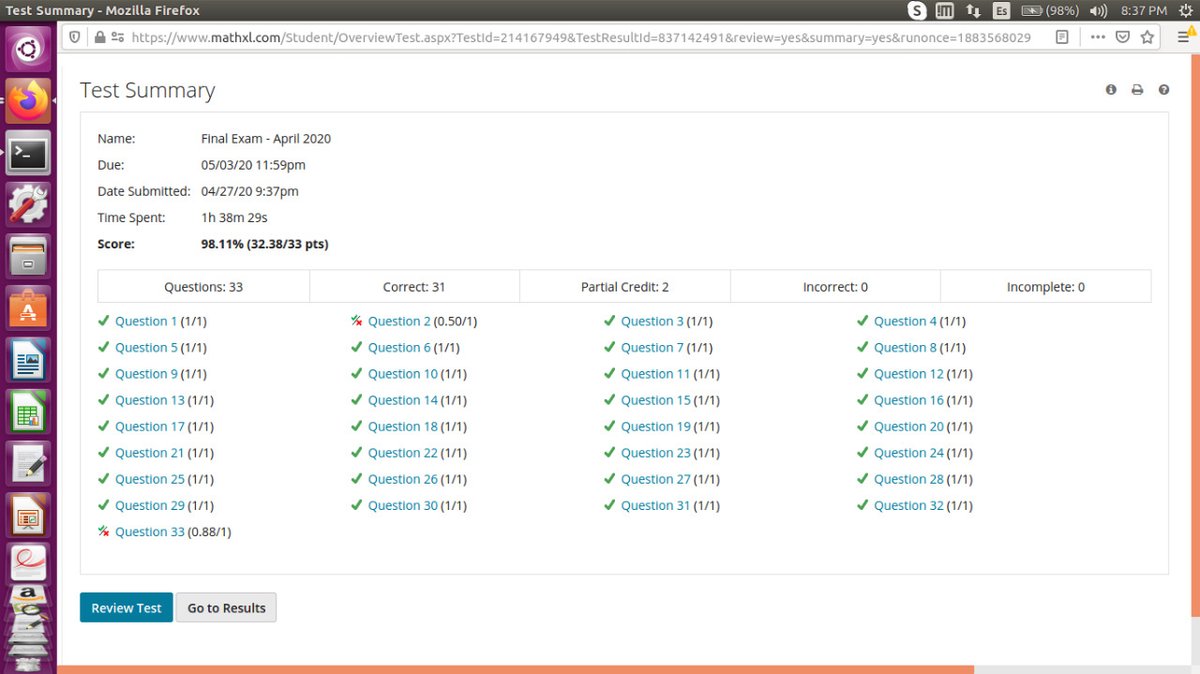
Task: Bookmark this page with the star
Action: [x=1148, y=37]
